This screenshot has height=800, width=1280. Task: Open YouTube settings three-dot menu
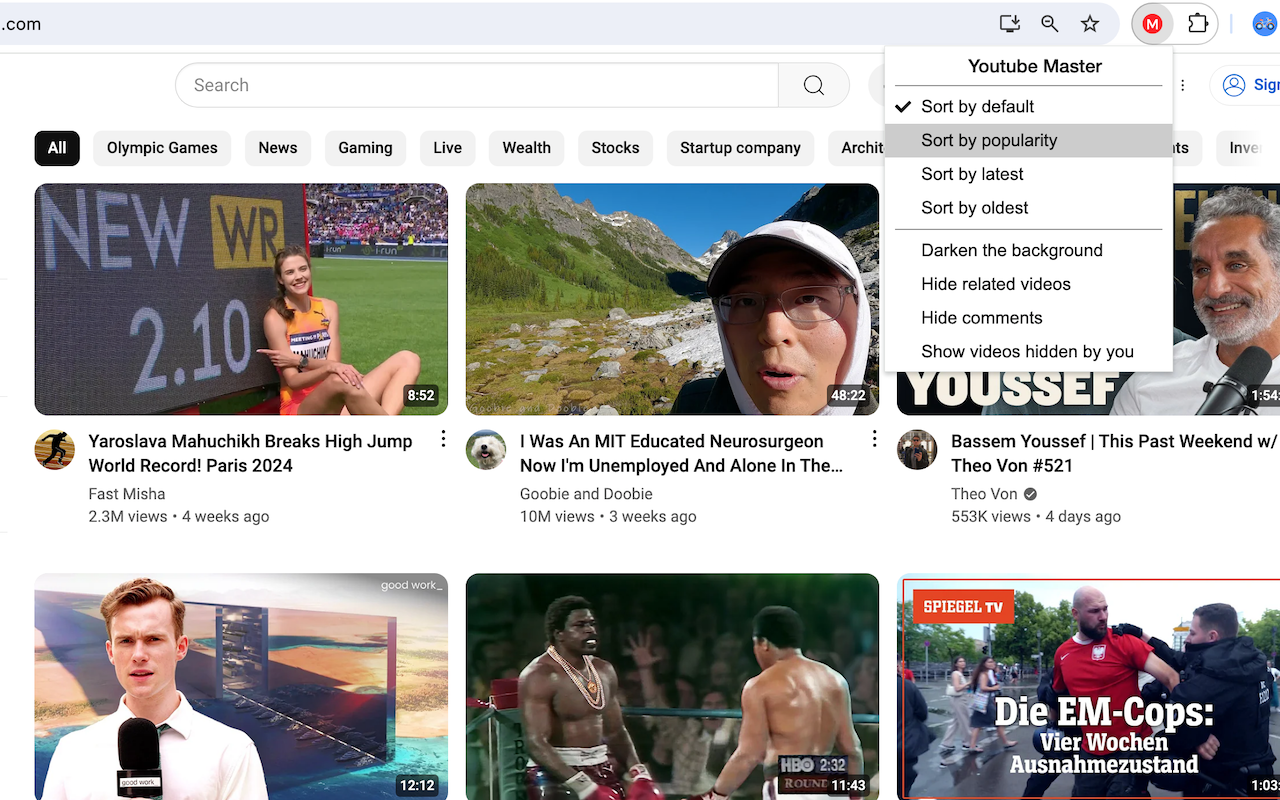pyautogui.click(x=1183, y=85)
